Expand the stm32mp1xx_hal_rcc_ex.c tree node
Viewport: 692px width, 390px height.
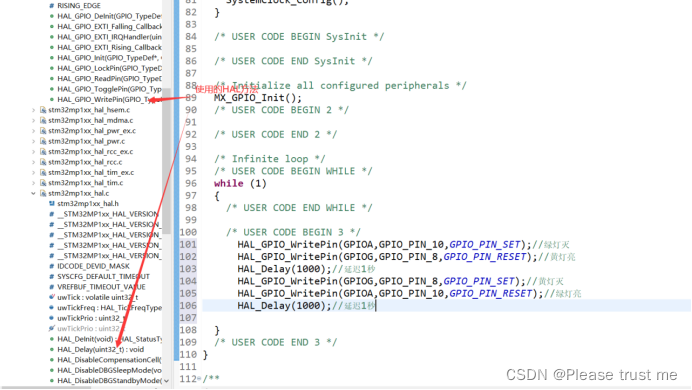pyautogui.click(x=34, y=152)
